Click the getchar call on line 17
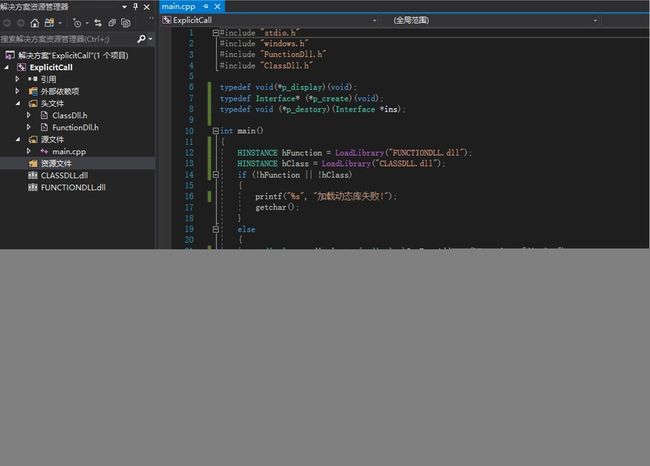Viewport: 650px width, 466px height. tap(271, 207)
